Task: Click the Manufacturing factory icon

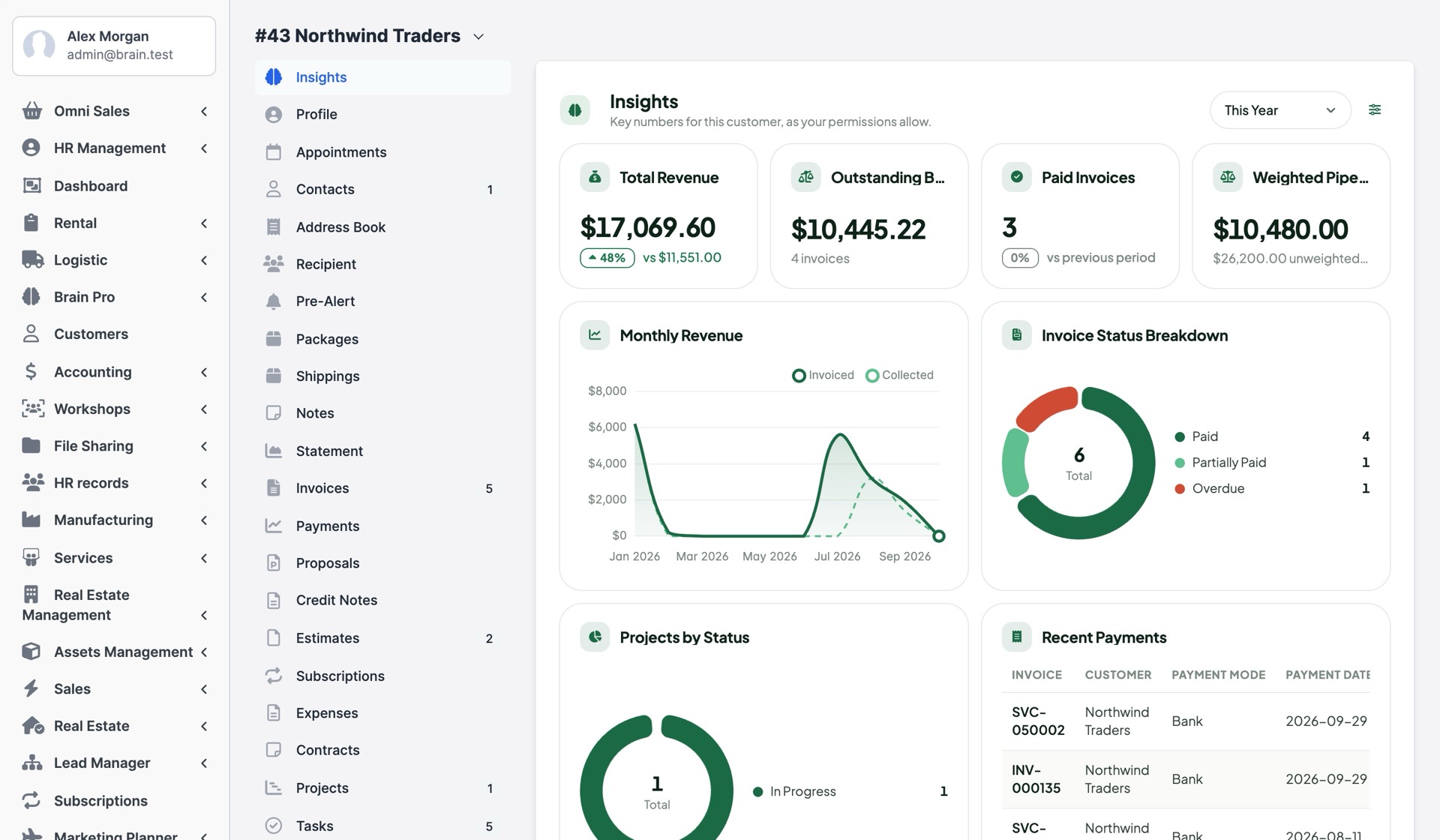Action: pyautogui.click(x=31, y=520)
